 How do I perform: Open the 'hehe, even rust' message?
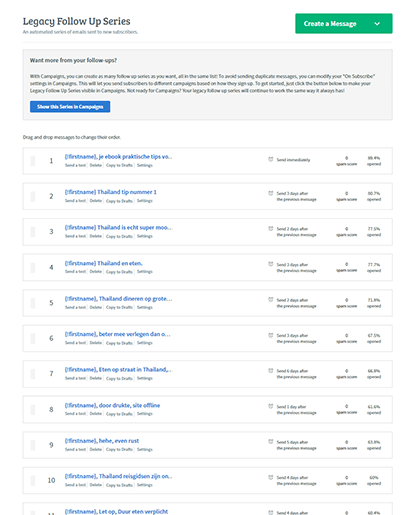tap(102, 441)
